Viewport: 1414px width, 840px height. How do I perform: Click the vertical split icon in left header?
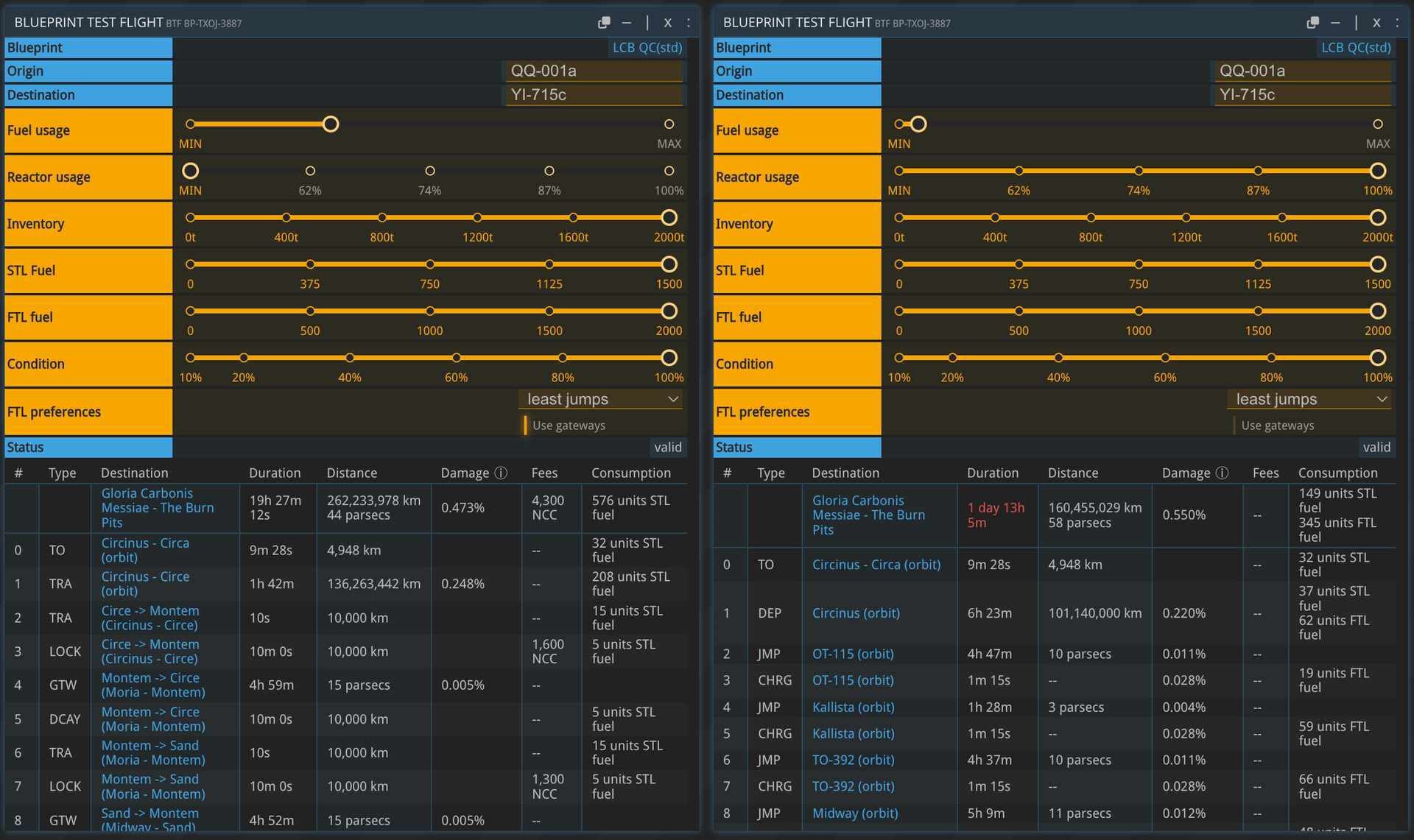pos(647,23)
